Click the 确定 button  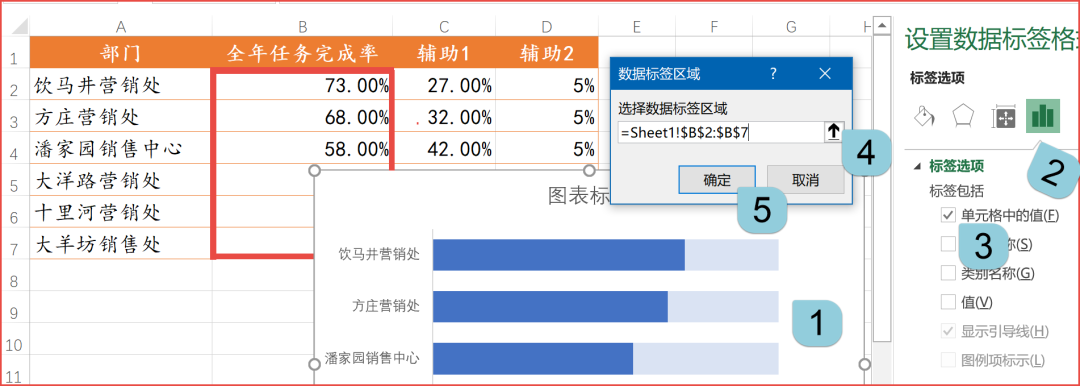(717, 181)
